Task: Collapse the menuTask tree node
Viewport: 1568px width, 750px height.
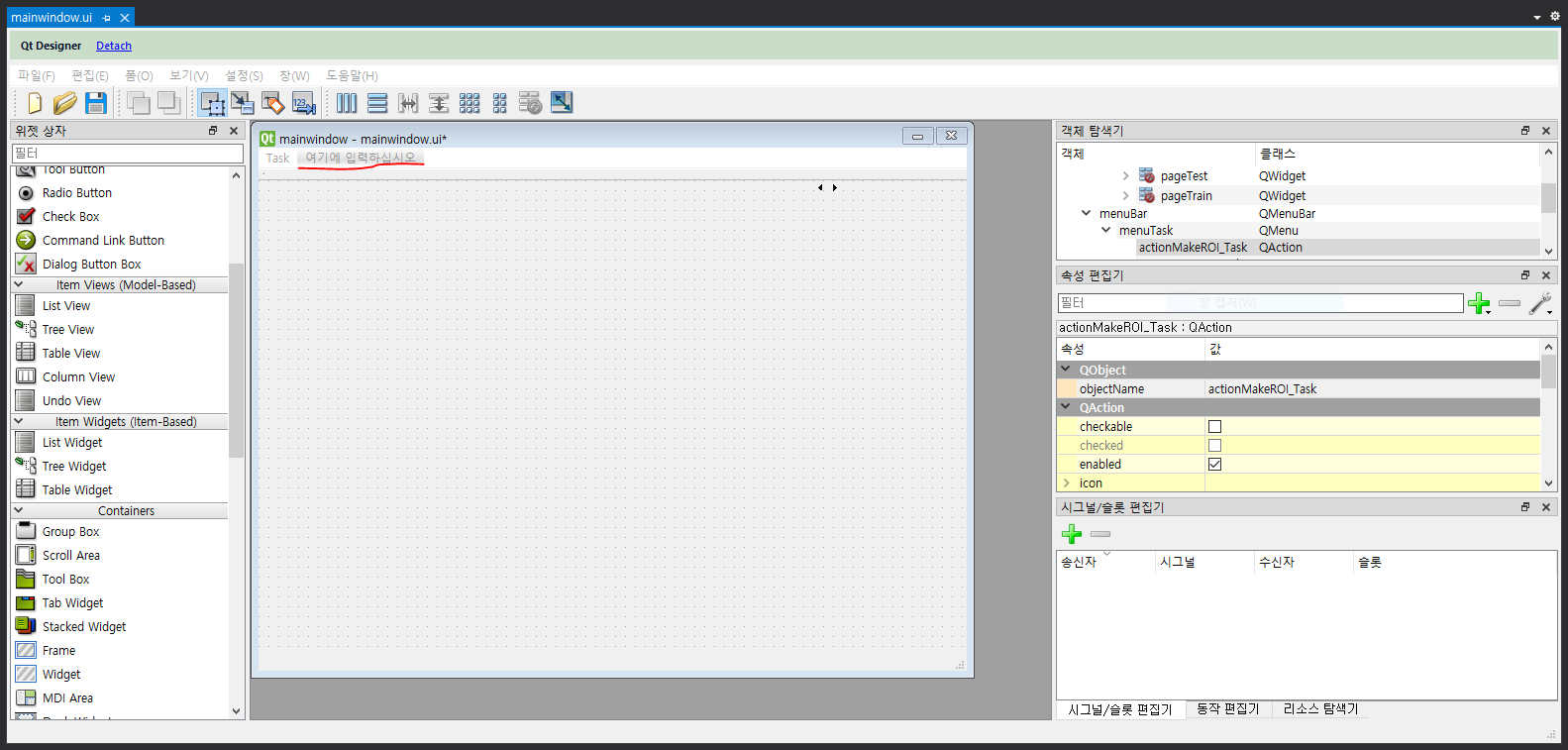Action: (x=1105, y=230)
